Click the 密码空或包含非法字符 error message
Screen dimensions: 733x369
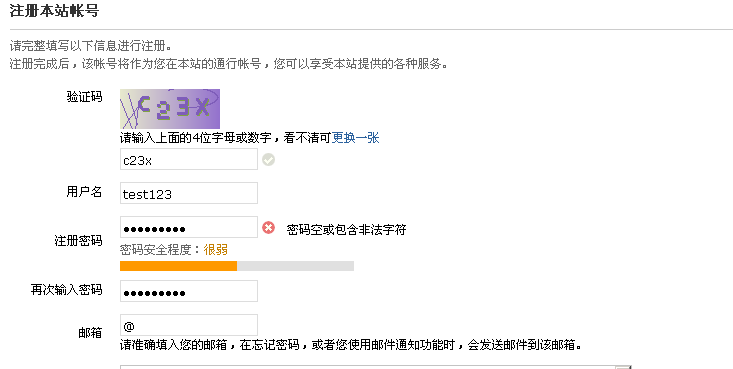click(x=346, y=230)
